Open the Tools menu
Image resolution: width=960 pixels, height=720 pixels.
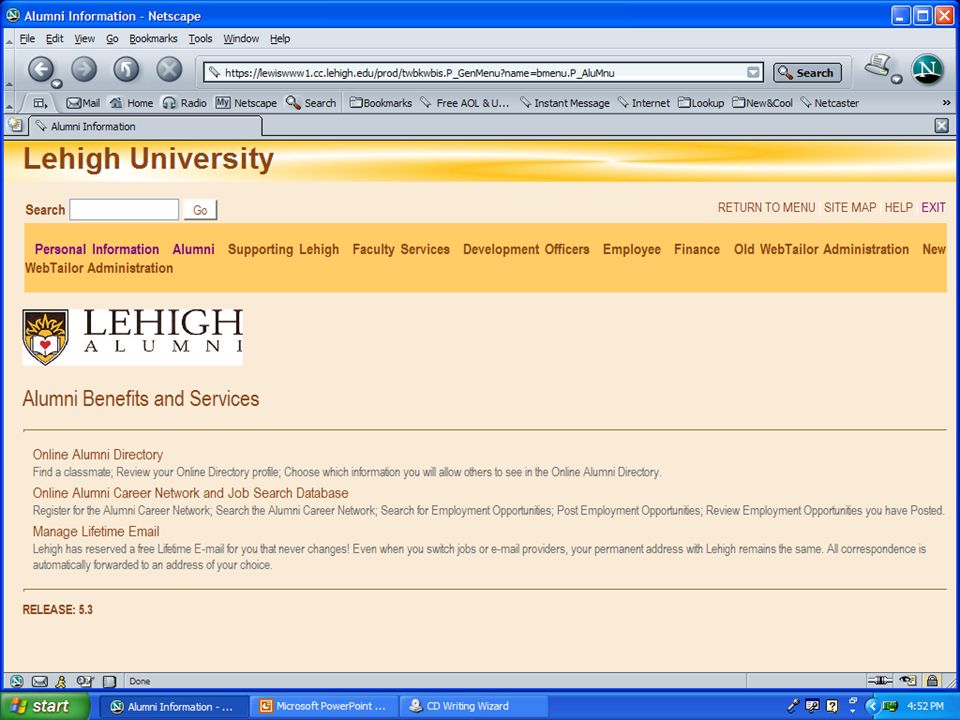[200, 39]
